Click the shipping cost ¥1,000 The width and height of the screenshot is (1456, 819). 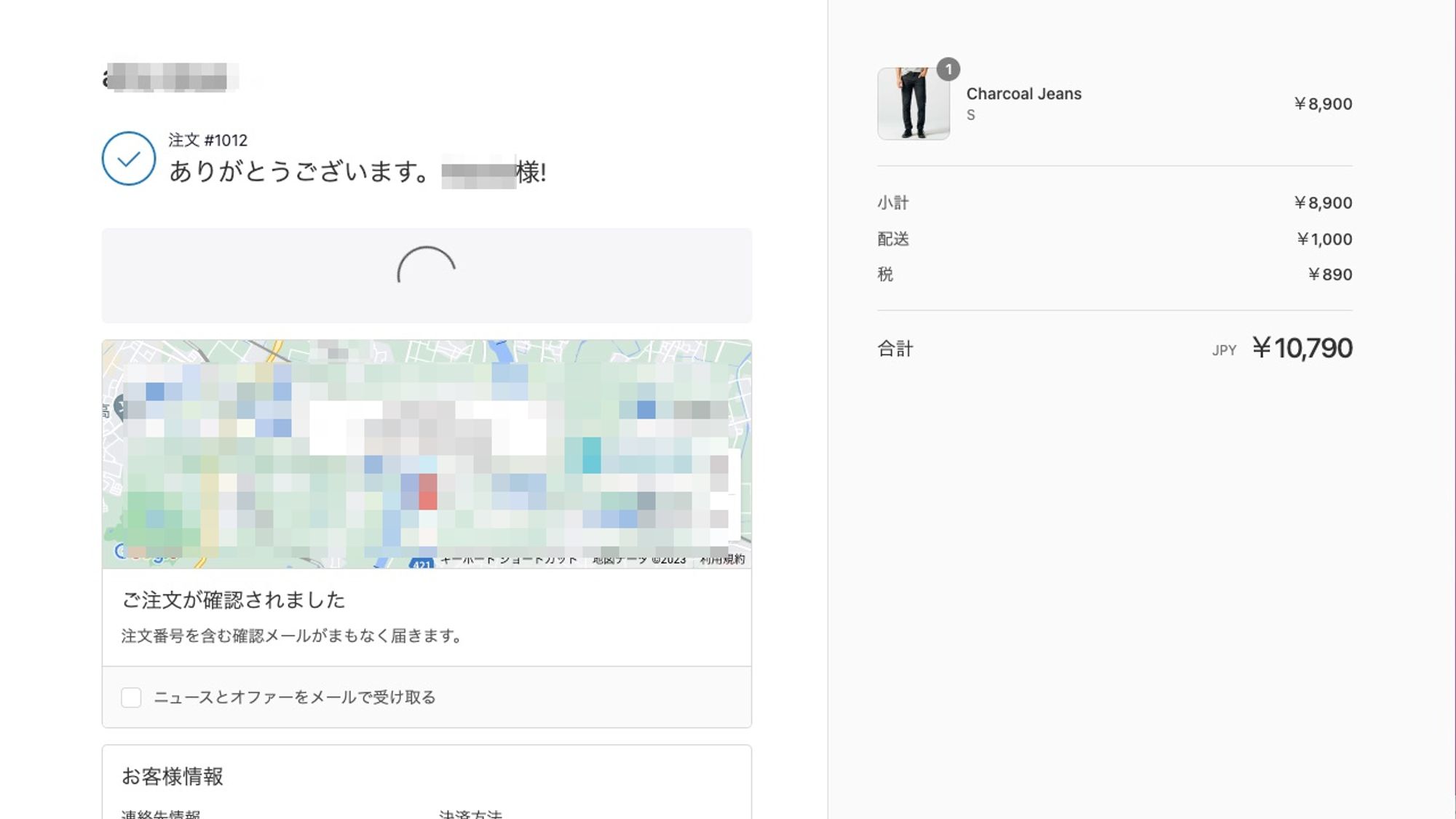pos(1324,239)
